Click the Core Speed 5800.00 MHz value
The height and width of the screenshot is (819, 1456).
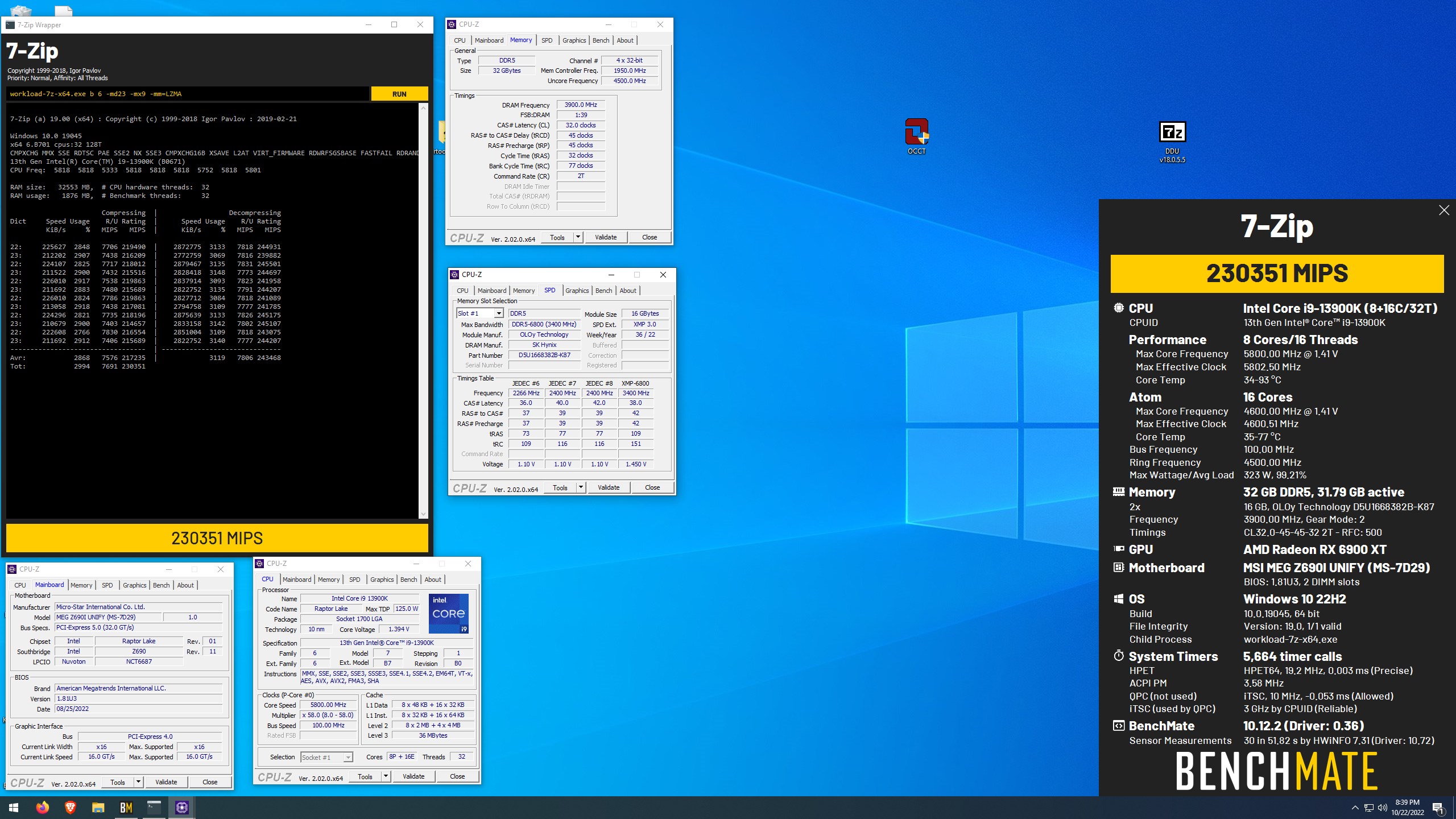coord(328,705)
